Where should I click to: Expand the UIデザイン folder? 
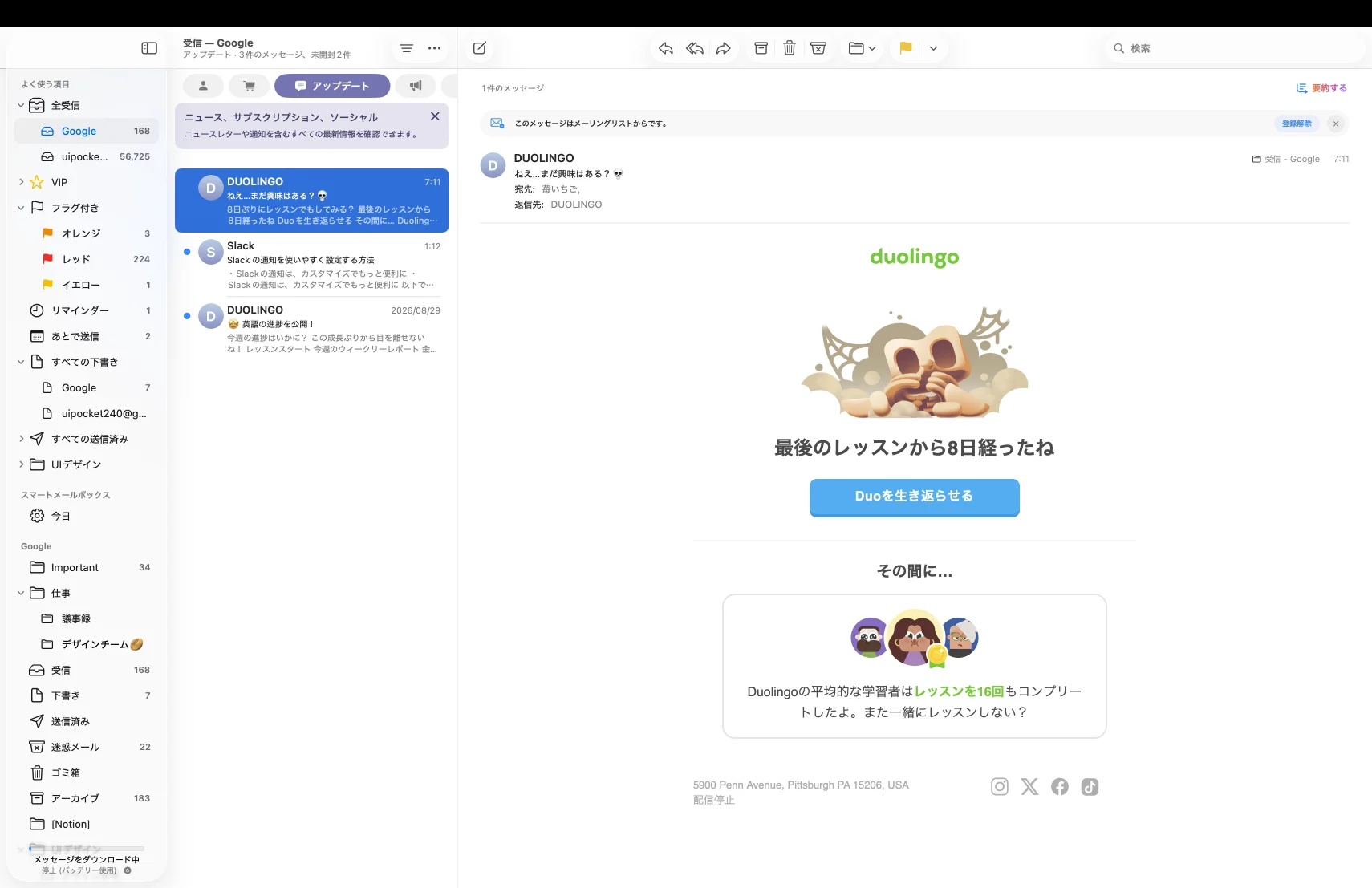click(21, 464)
